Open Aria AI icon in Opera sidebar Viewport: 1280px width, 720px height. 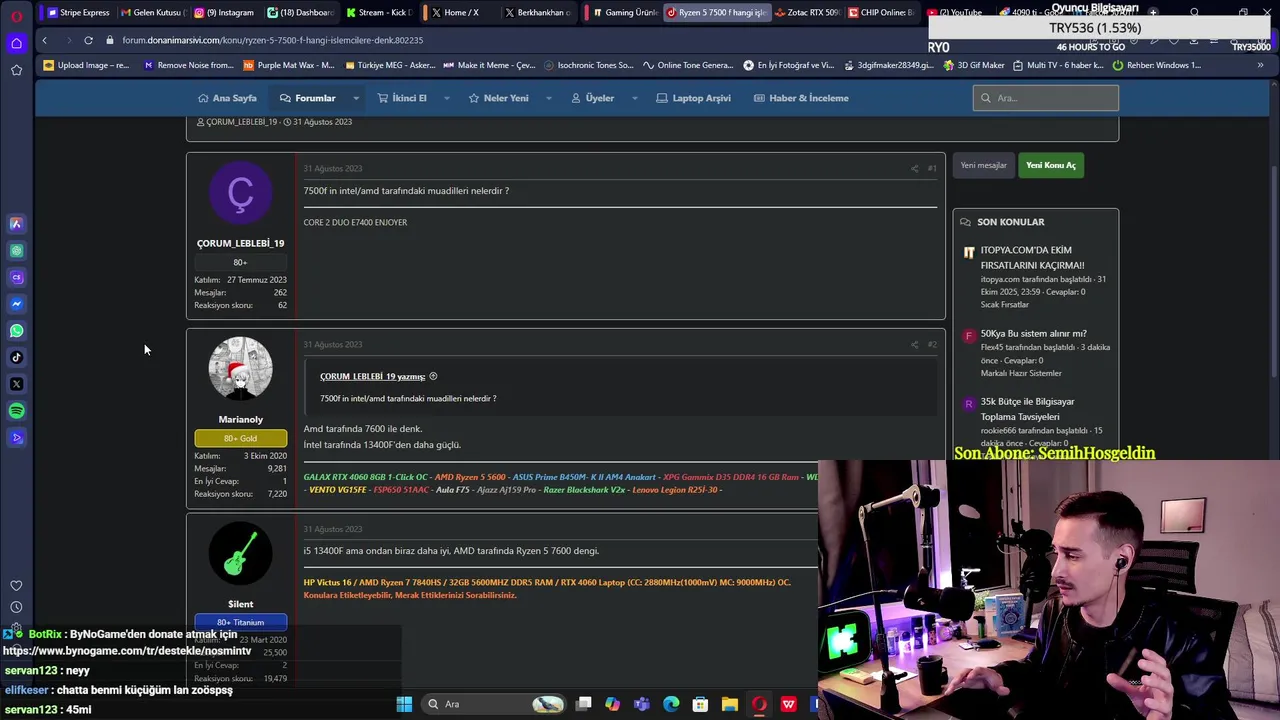(x=16, y=224)
